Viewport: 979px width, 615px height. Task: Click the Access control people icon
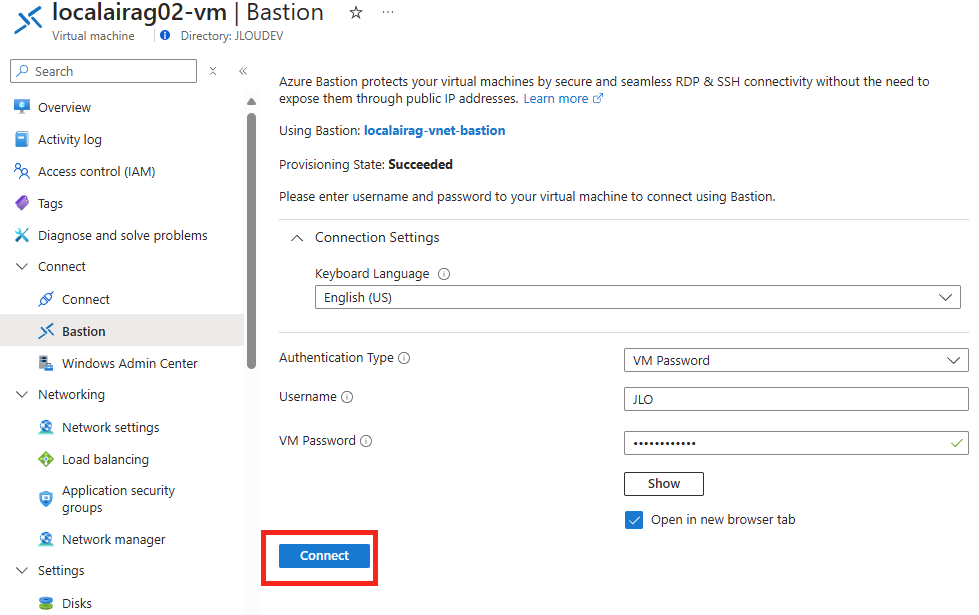22,171
